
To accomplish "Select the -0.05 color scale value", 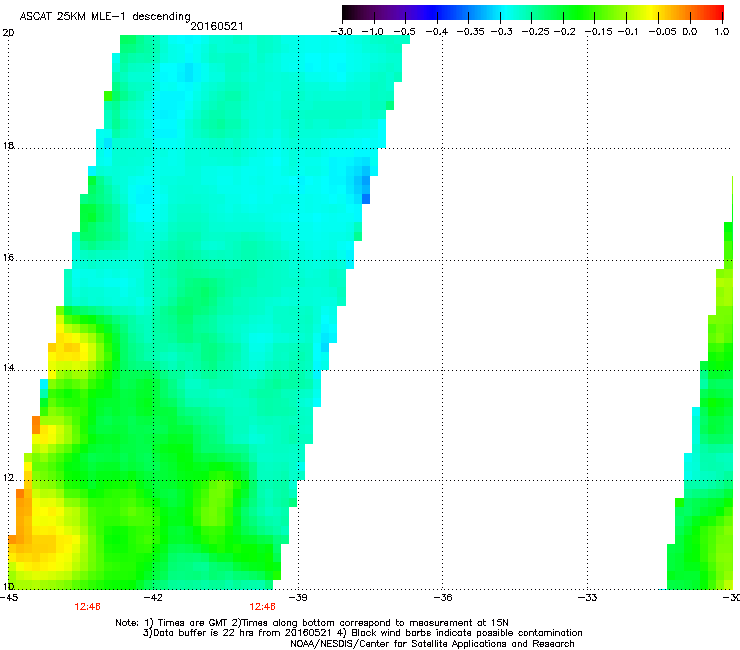I will (662, 32).
